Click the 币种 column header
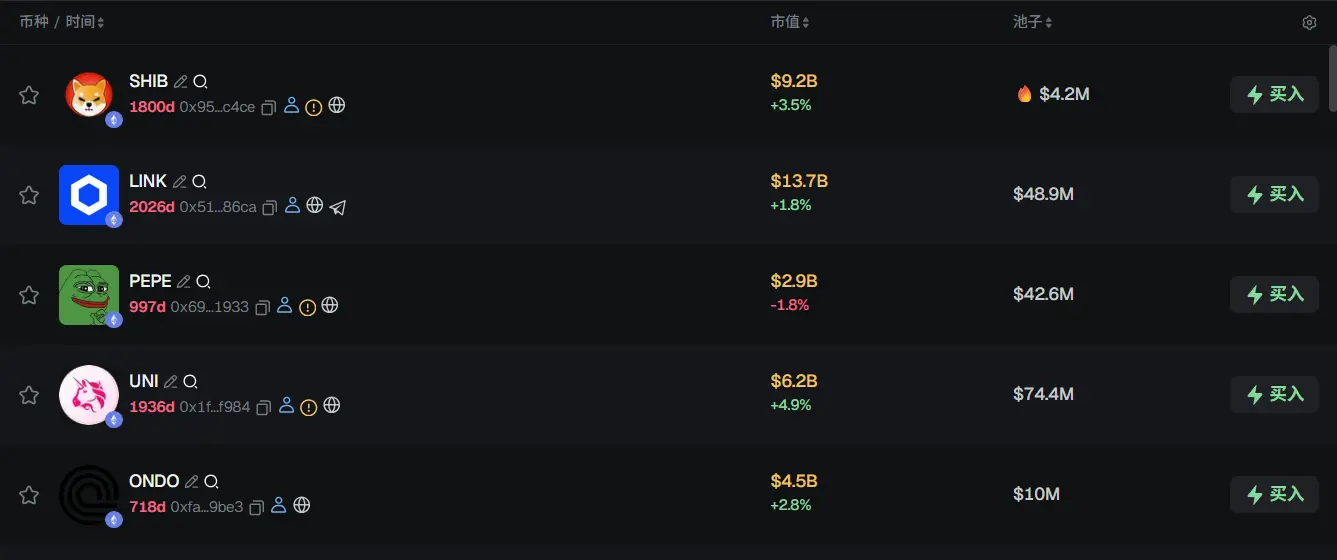Viewport: 1337px width, 560px height. coord(33,22)
